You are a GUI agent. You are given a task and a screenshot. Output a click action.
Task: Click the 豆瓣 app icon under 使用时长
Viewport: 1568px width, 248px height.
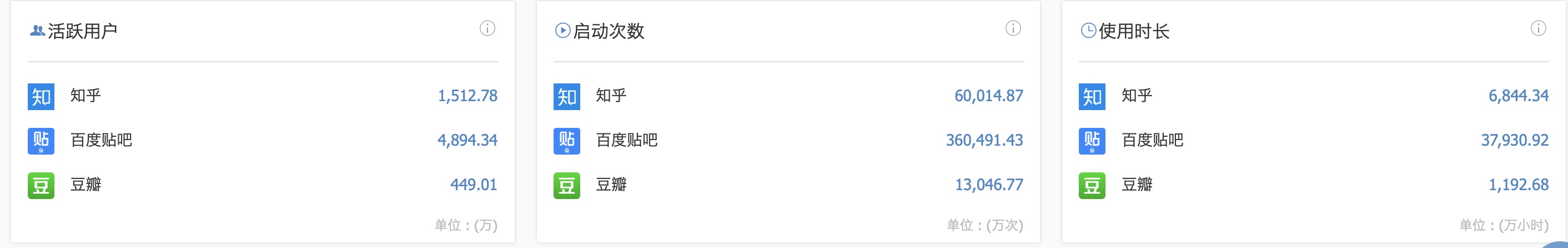click(1092, 185)
